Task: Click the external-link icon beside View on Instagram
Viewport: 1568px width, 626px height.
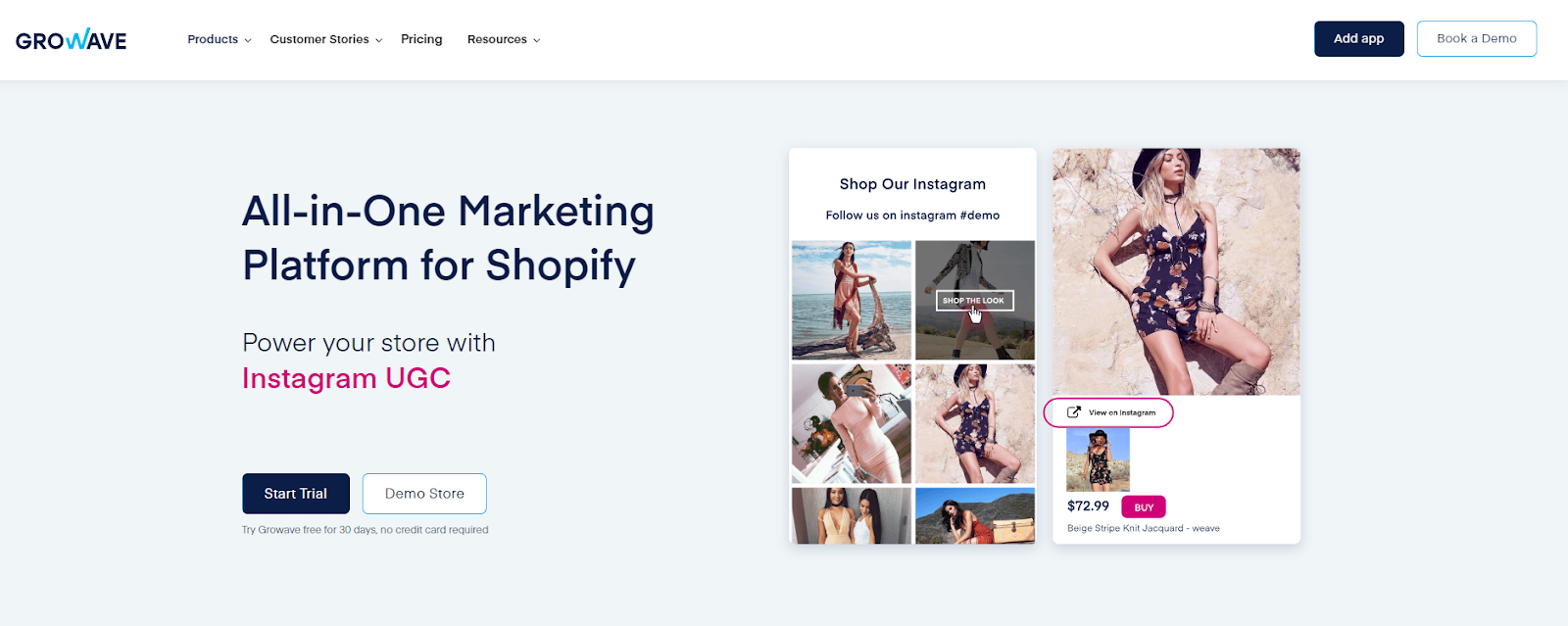Action: [1073, 412]
